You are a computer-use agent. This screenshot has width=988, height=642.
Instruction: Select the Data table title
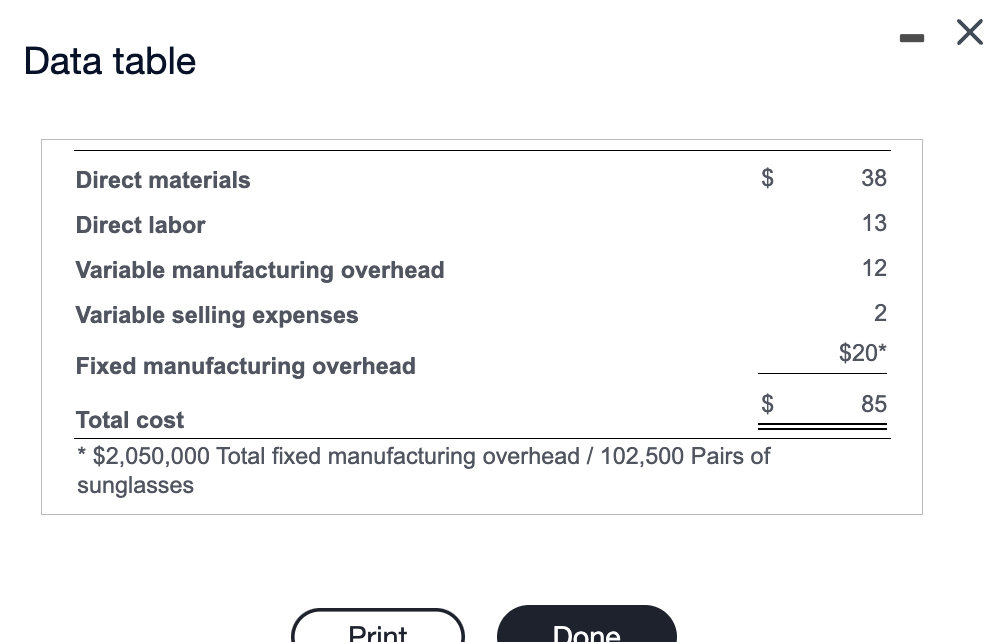click(109, 61)
